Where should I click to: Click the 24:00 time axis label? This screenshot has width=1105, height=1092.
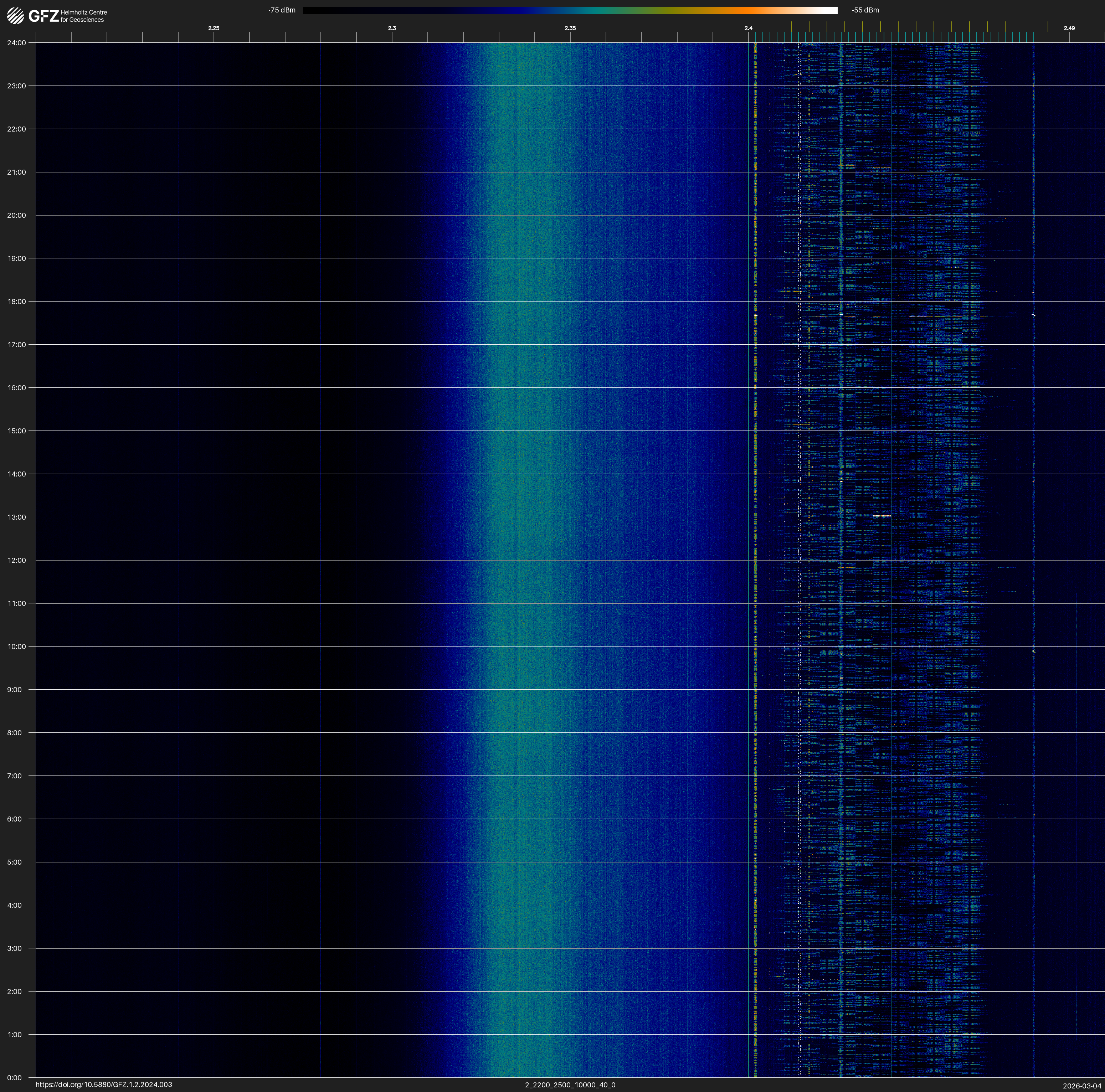click(17, 43)
